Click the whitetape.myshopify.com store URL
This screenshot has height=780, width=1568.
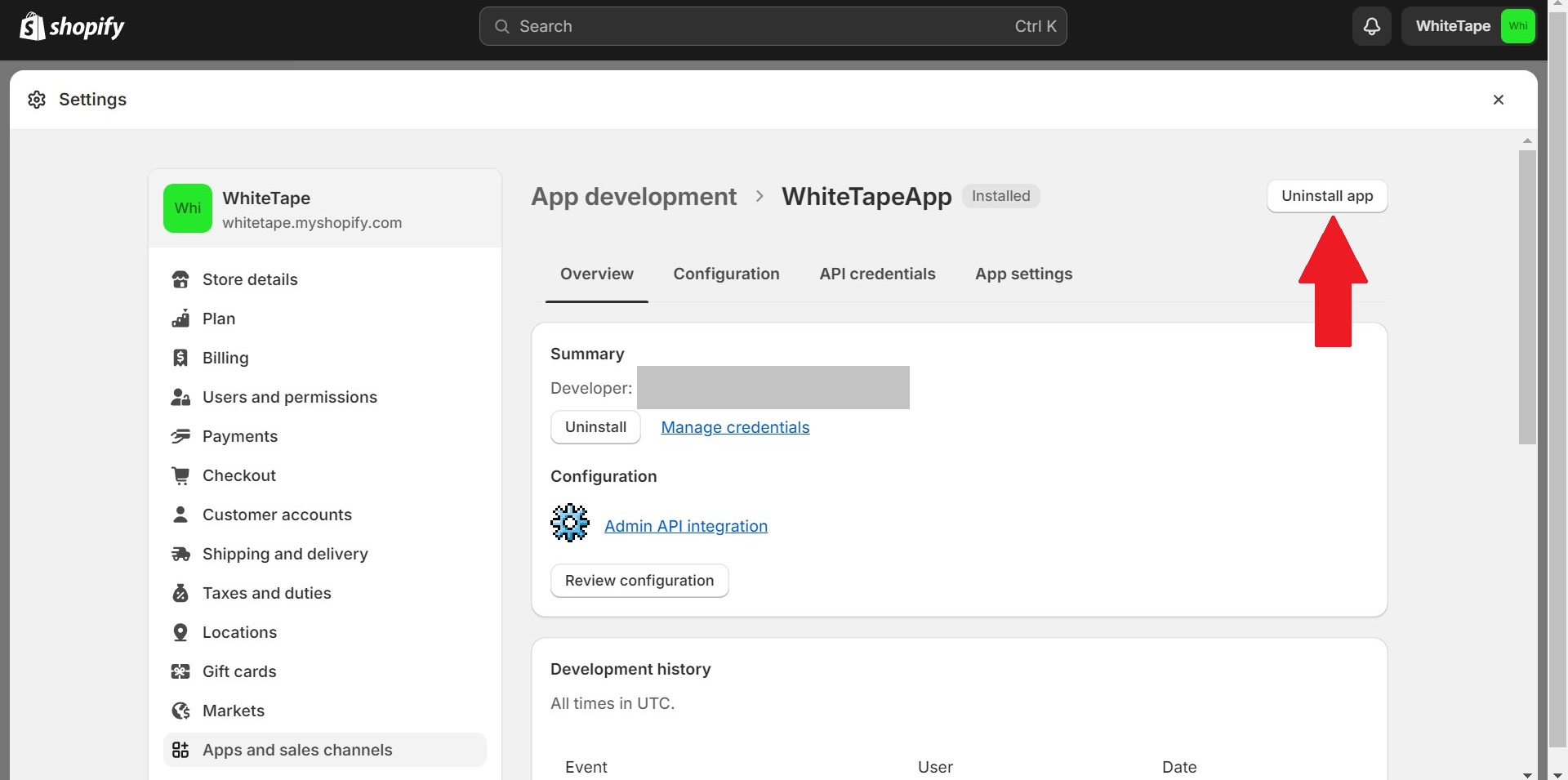(x=312, y=223)
